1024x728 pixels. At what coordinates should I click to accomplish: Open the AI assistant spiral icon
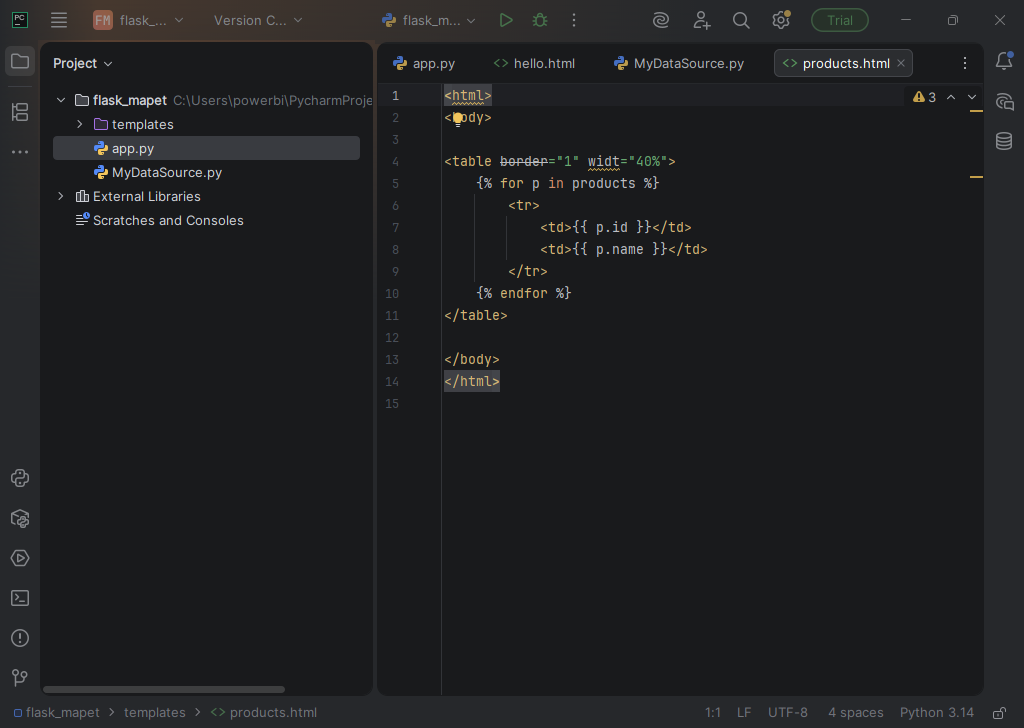pyautogui.click(x=661, y=20)
